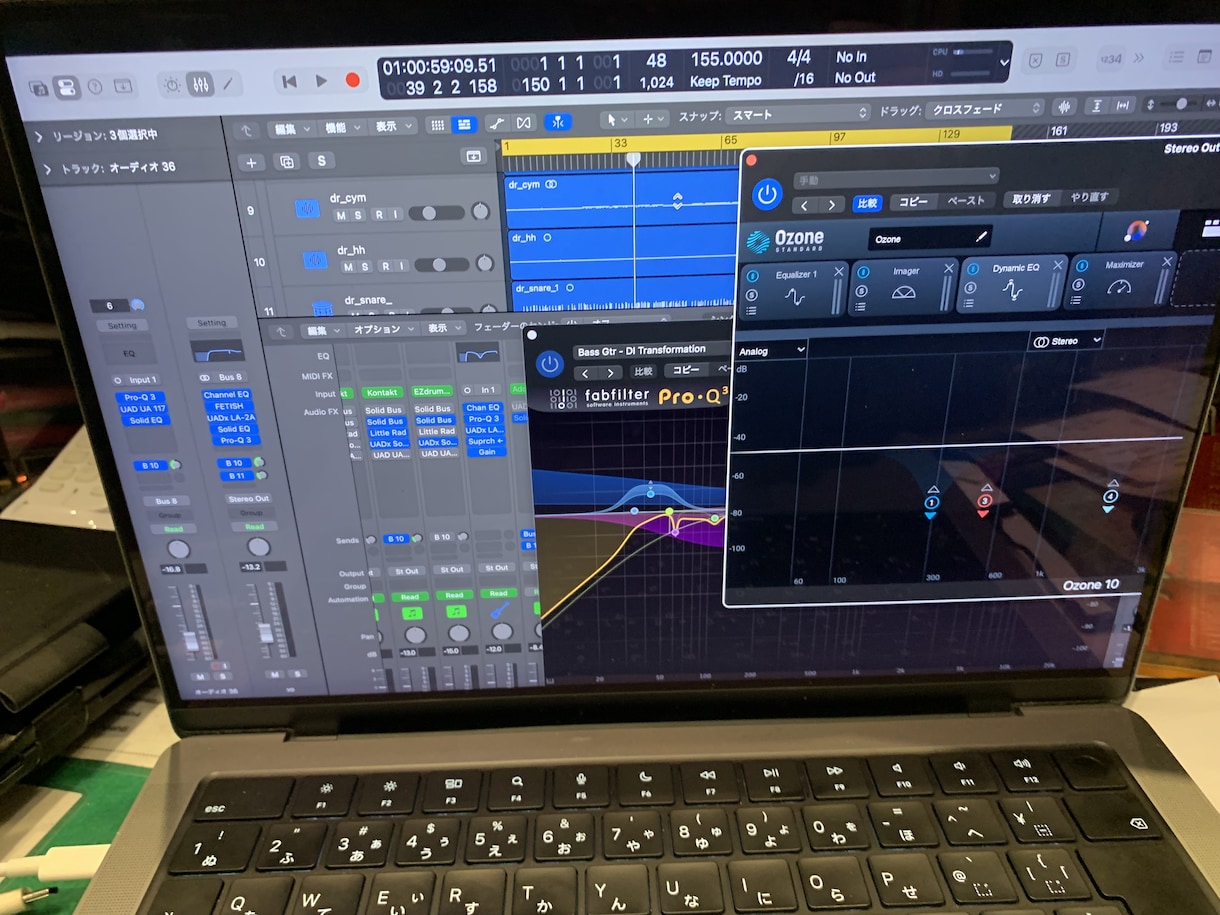Adjust dr_cym track volume slider
The image size is (1220, 915).
pyautogui.click(x=436, y=213)
